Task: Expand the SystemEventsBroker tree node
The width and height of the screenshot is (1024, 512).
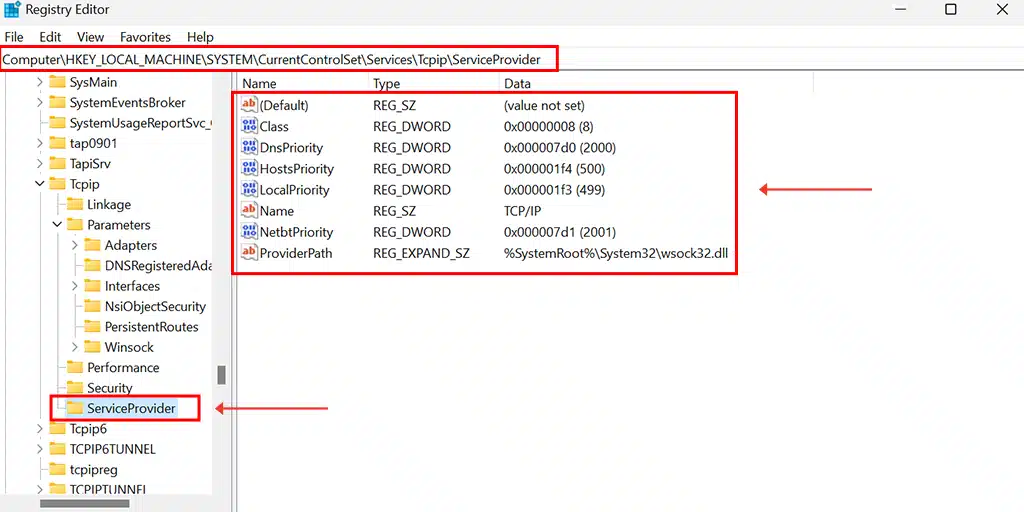Action: click(x=40, y=103)
